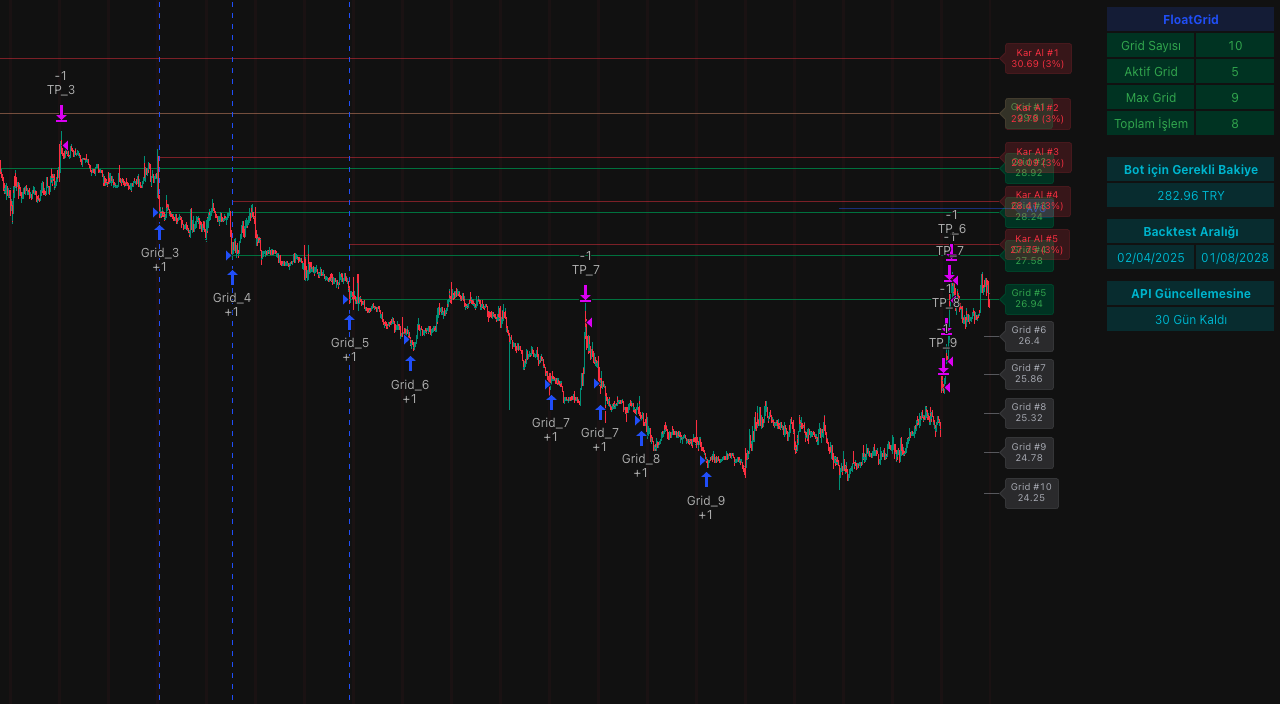The height and width of the screenshot is (704, 1280).
Task: Select the Grid #6 26.4 level label
Action: coord(1028,336)
